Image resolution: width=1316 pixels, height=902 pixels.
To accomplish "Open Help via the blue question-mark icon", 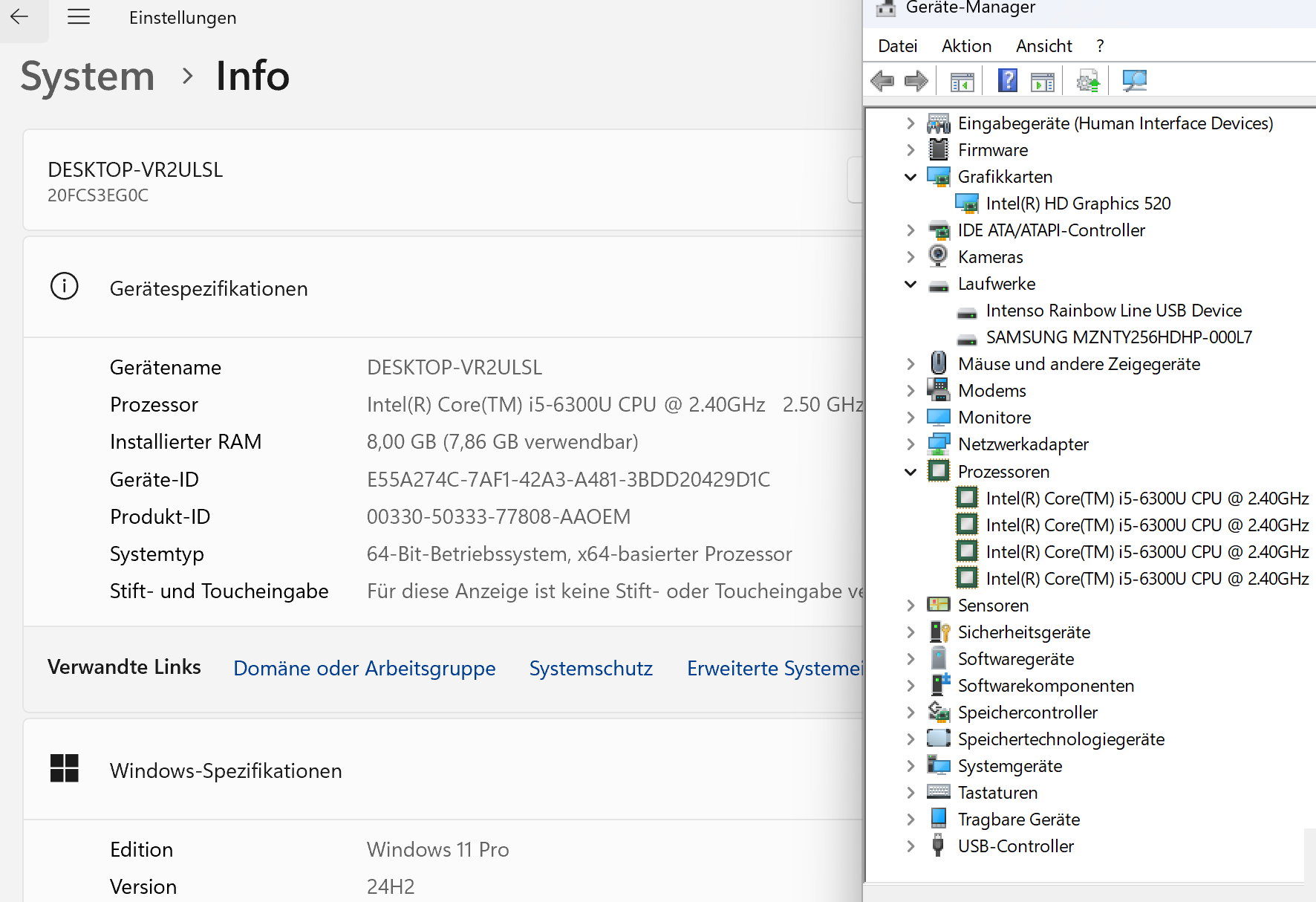I will click(x=1008, y=80).
